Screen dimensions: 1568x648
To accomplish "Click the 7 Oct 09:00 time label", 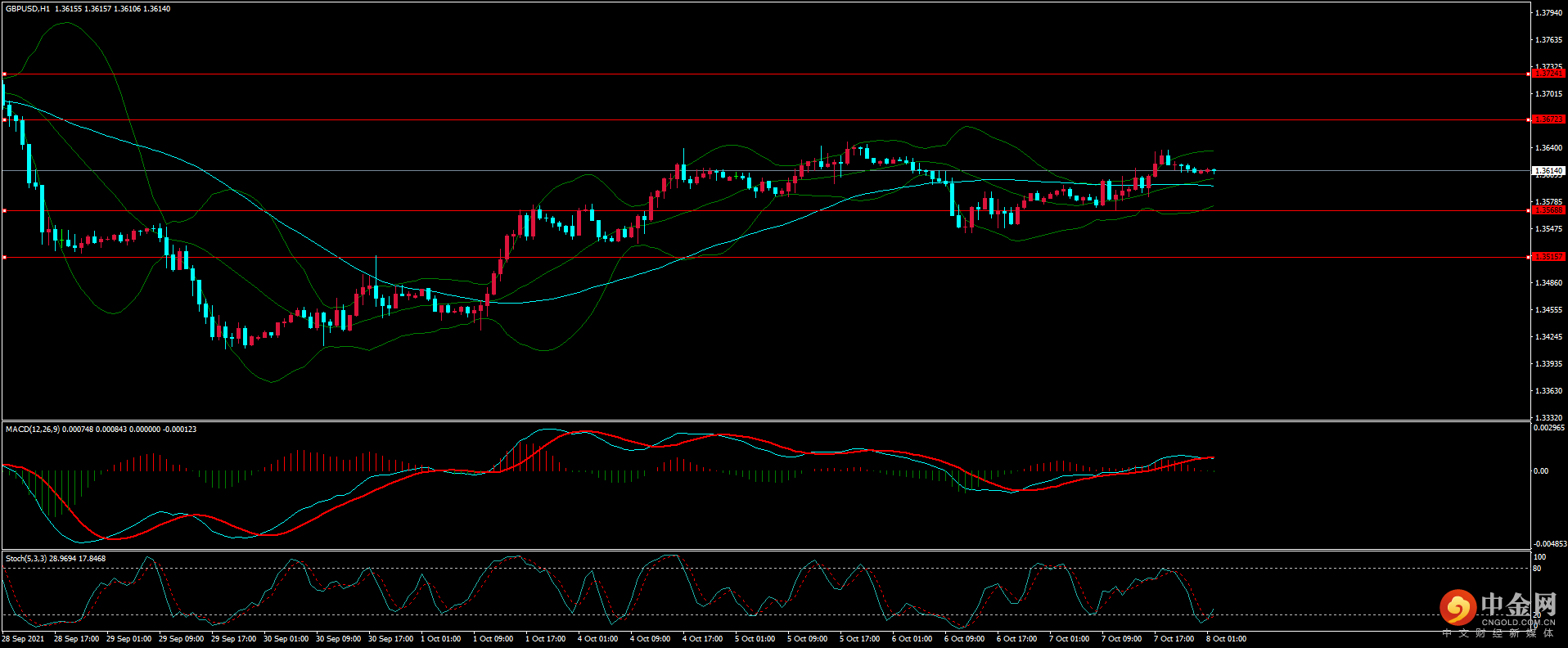I will point(1122,639).
